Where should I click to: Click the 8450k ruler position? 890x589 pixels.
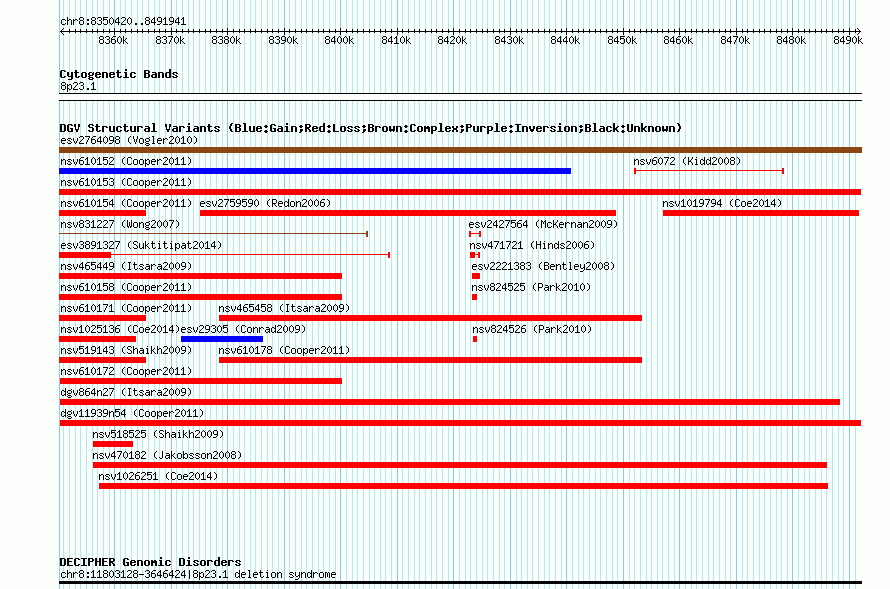pyautogui.click(x=622, y=40)
